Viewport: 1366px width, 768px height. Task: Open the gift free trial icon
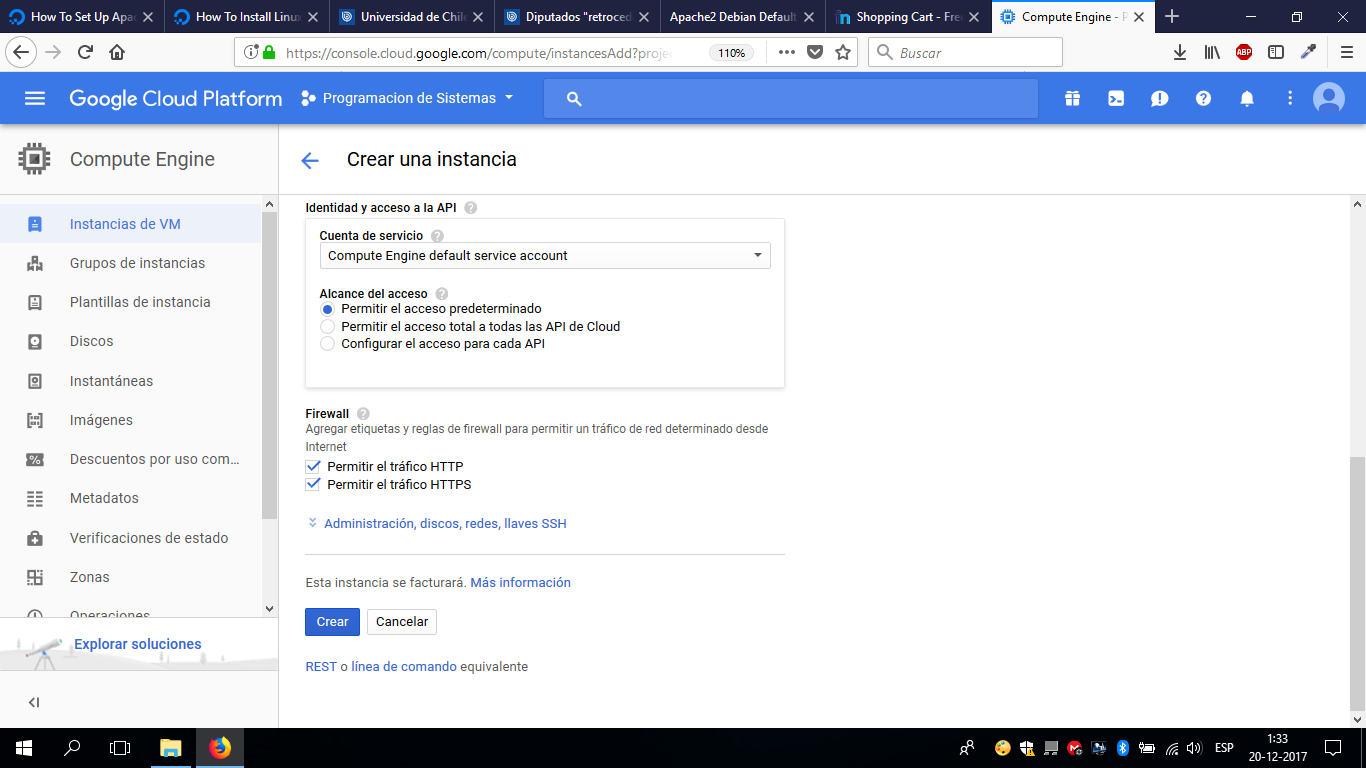tap(1072, 98)
